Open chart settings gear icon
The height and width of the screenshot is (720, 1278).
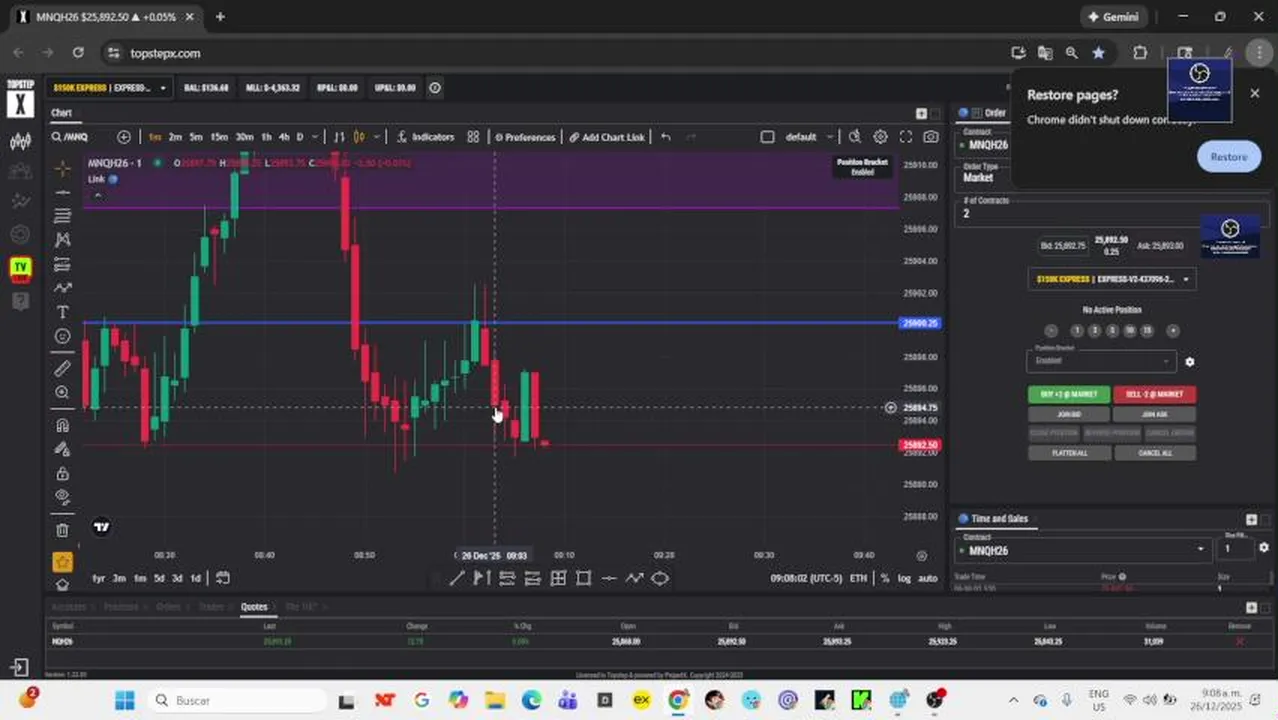pos(880,137)
